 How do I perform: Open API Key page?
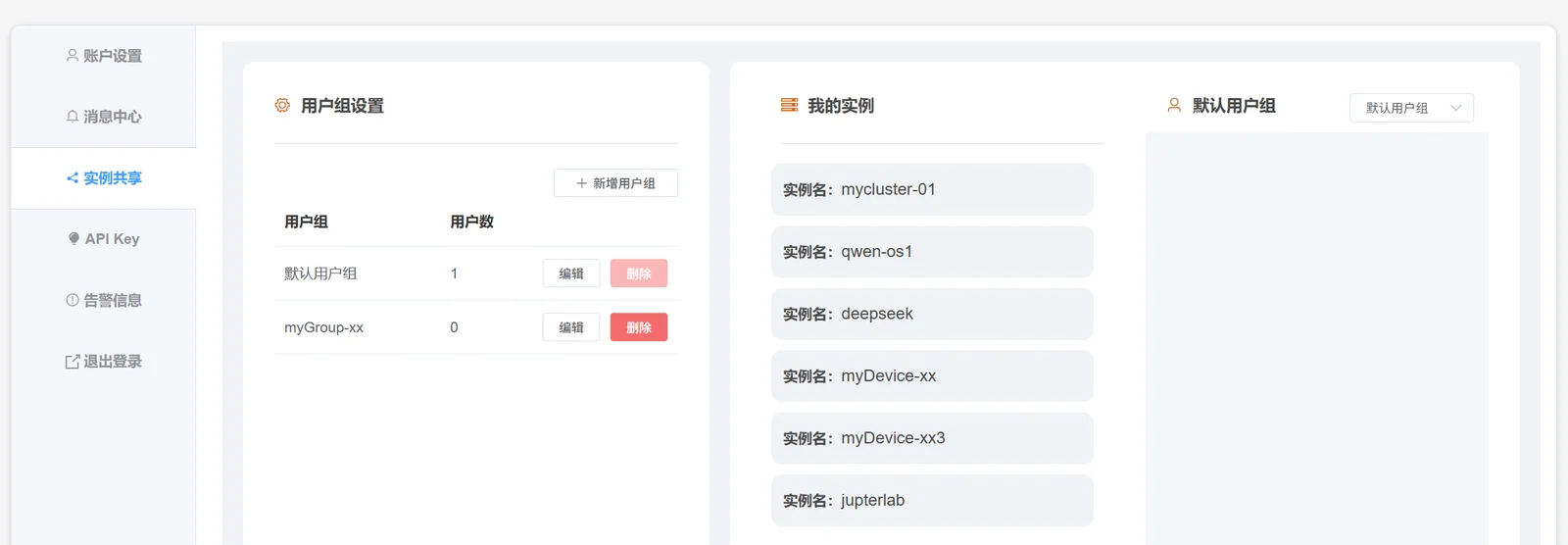104,239
